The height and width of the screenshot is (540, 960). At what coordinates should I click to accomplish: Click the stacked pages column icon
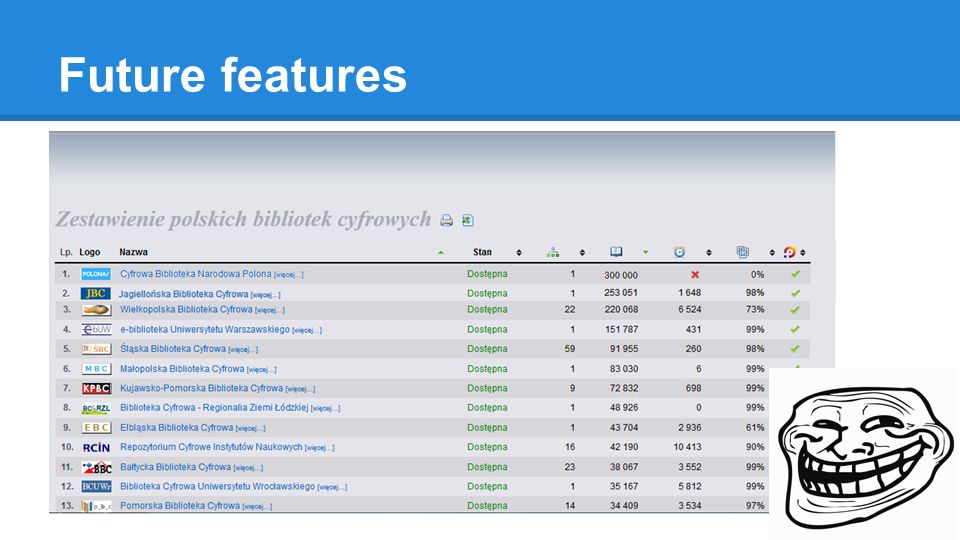tap(743, 252)
